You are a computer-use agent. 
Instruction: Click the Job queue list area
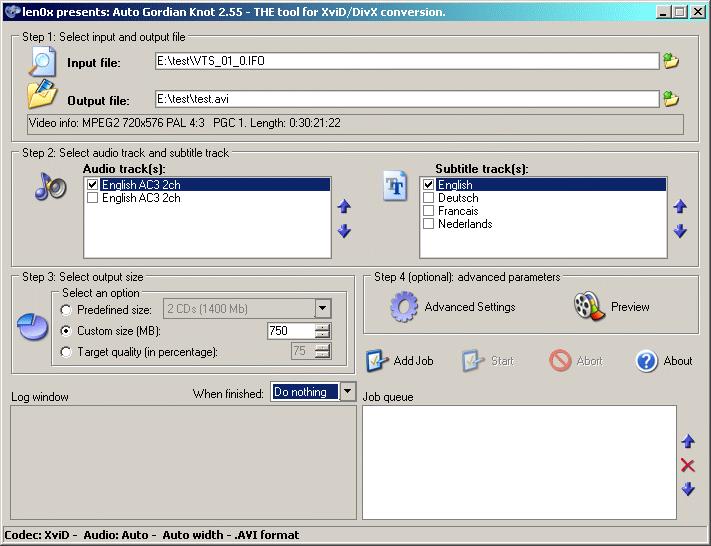(x=519, y=462)
